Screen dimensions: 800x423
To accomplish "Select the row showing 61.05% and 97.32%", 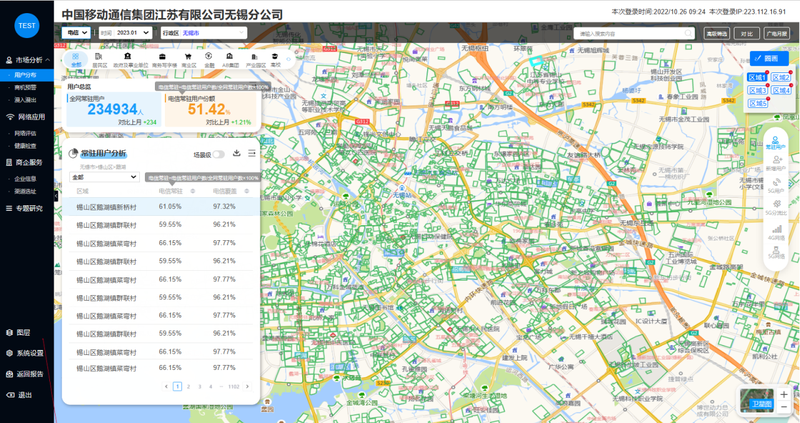I will pyautogui.click(x=161, y=207).
